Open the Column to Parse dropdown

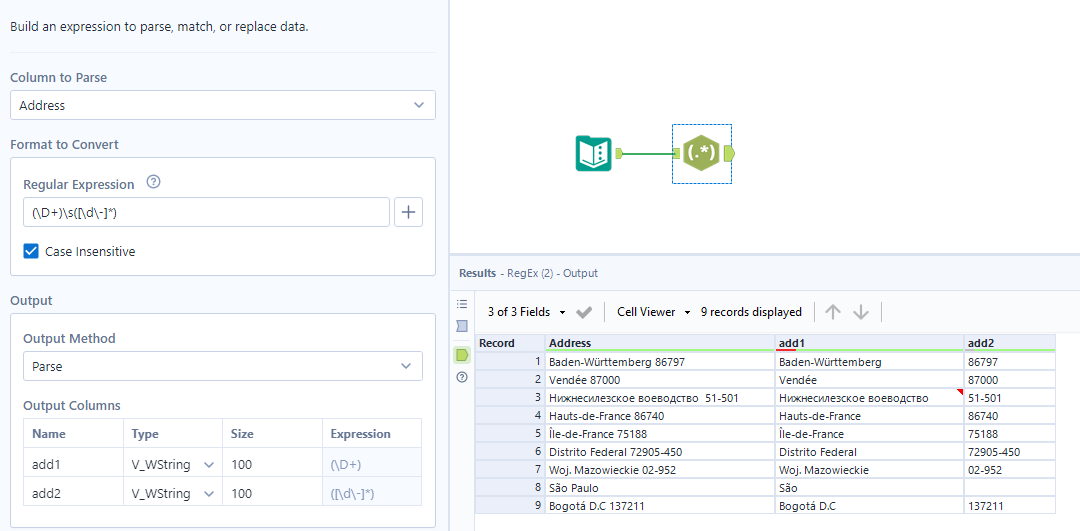click(223, 105)
